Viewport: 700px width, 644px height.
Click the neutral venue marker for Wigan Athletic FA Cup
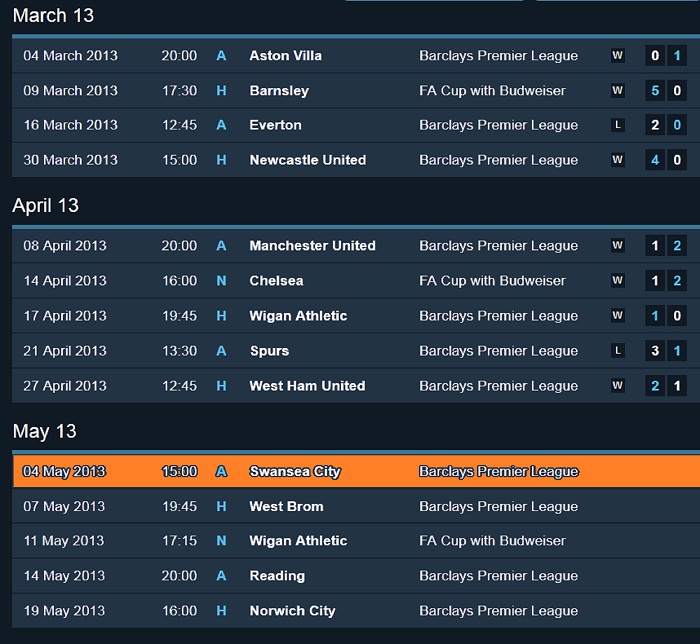pyautogui.click(x=222, y=541)
